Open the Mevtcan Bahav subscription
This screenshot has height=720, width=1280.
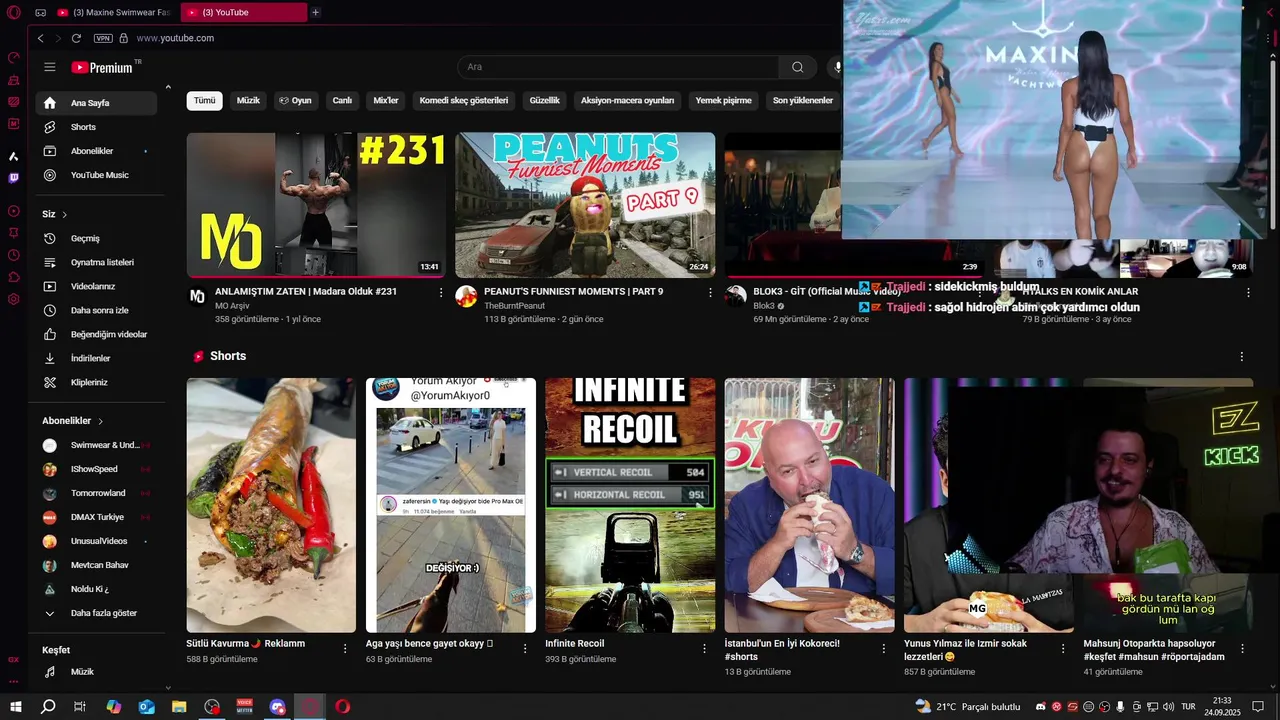tap(96, 565)
